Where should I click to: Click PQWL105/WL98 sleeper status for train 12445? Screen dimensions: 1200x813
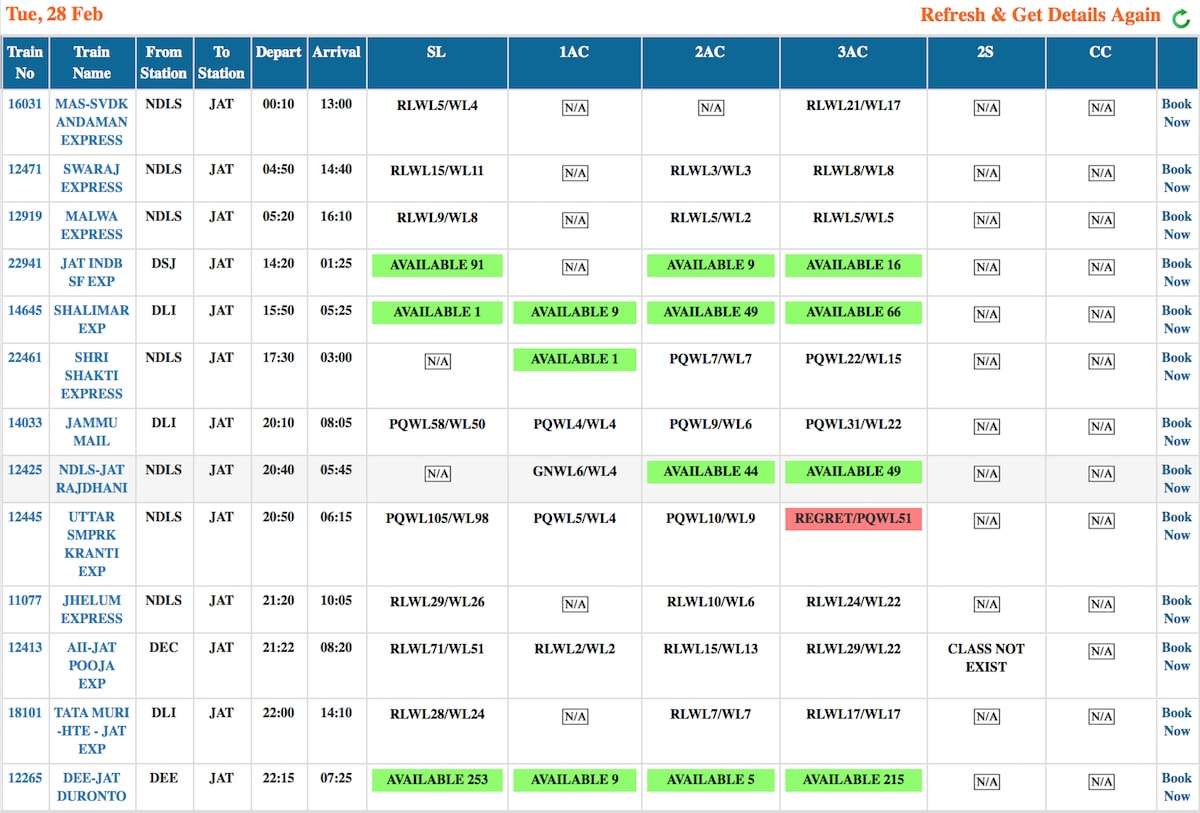[x=437, y=518]
